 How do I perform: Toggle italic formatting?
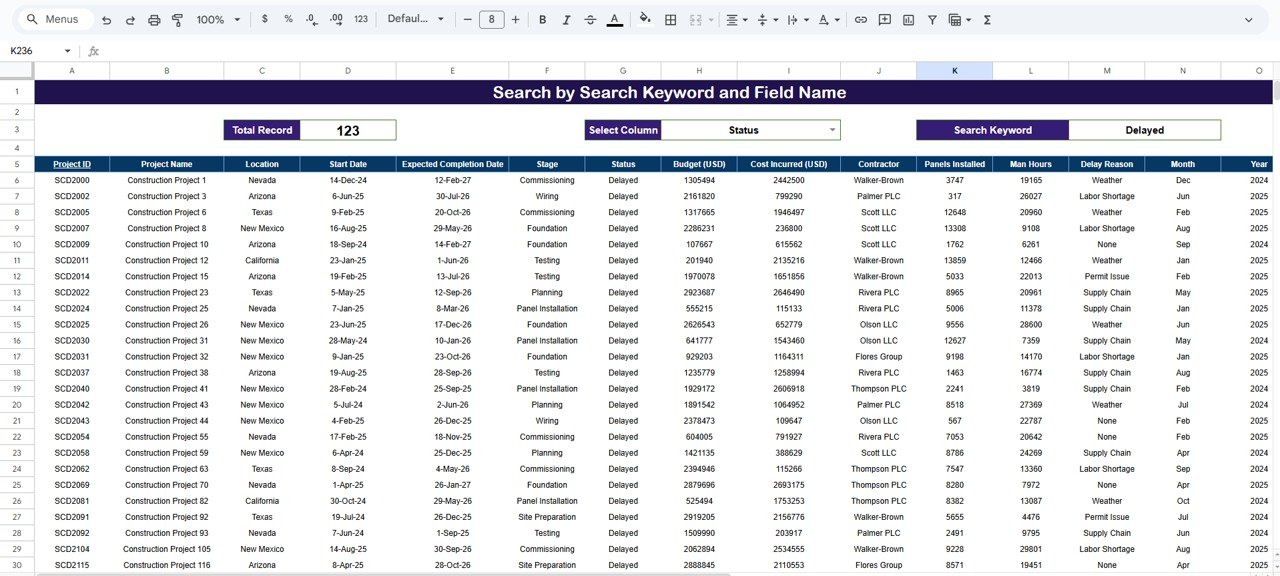click(x=566, y=19)
